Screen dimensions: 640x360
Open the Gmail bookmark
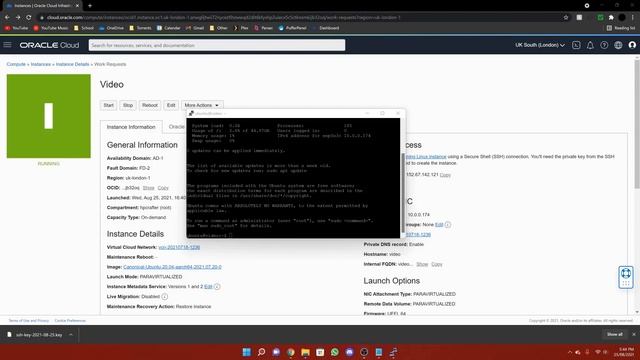(195, 28)
